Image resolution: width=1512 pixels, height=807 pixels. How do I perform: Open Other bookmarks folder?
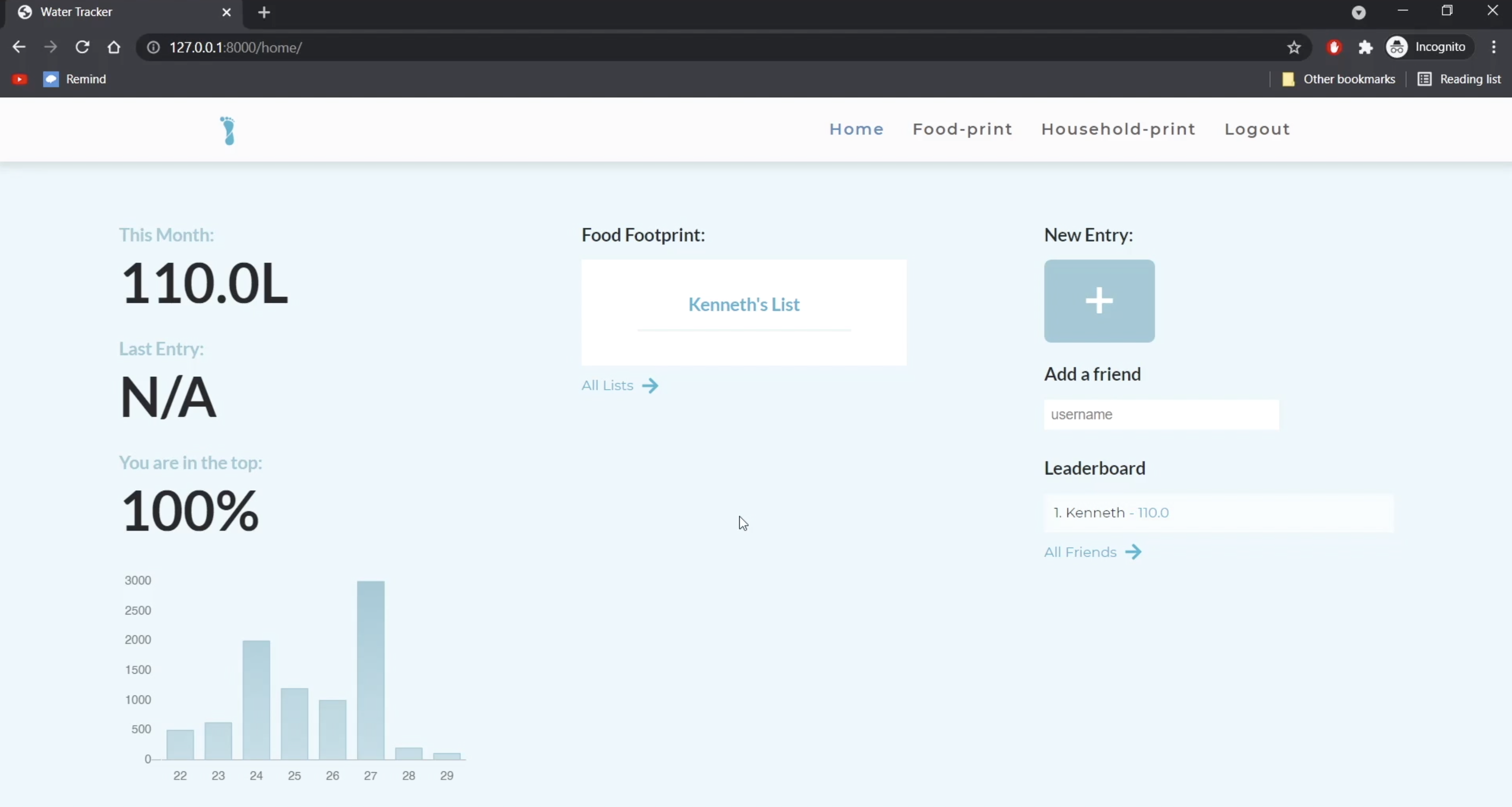(x=1339, y=79)
